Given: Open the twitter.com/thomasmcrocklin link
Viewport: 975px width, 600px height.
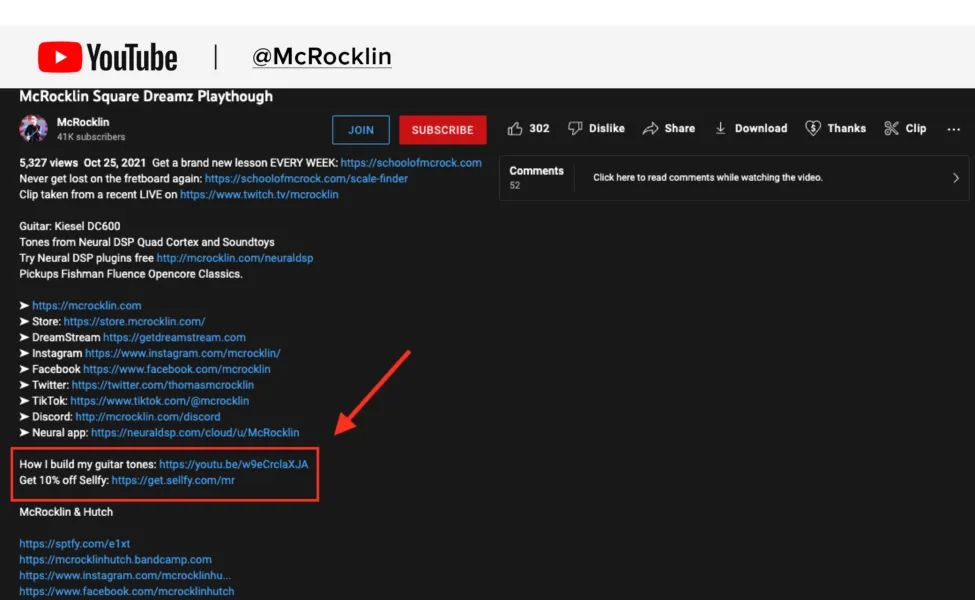Looking at the screenshot, I should [x=163, y=385].
